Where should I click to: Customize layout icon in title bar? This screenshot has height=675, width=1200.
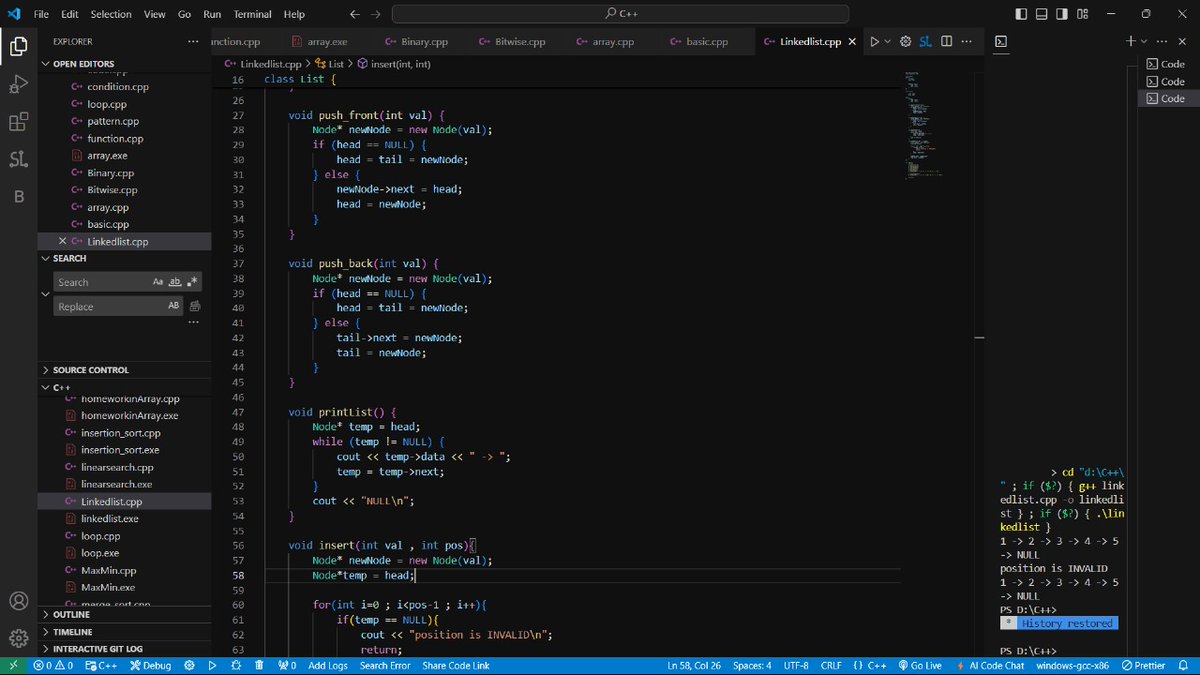click(x=1080, y=14)
